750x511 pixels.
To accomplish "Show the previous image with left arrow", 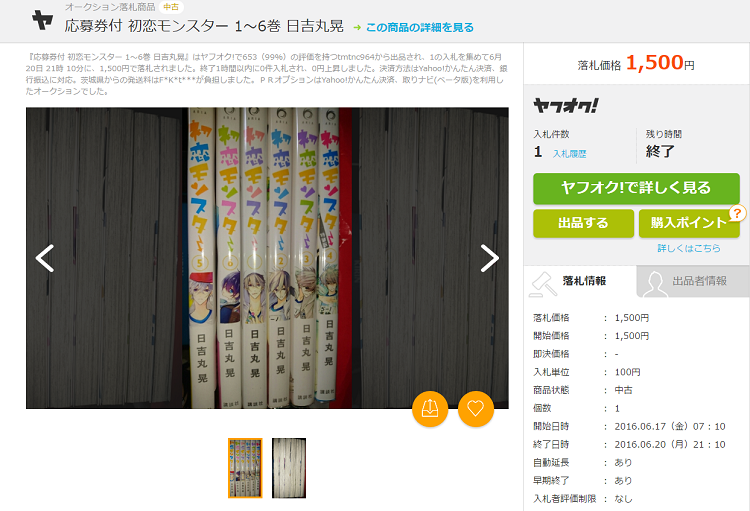I will click(44, 258).
